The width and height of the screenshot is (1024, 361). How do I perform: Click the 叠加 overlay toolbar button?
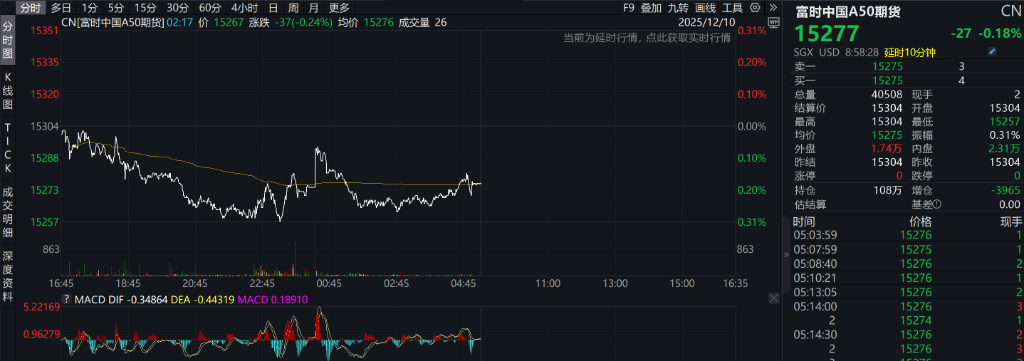tap(650, 8)
